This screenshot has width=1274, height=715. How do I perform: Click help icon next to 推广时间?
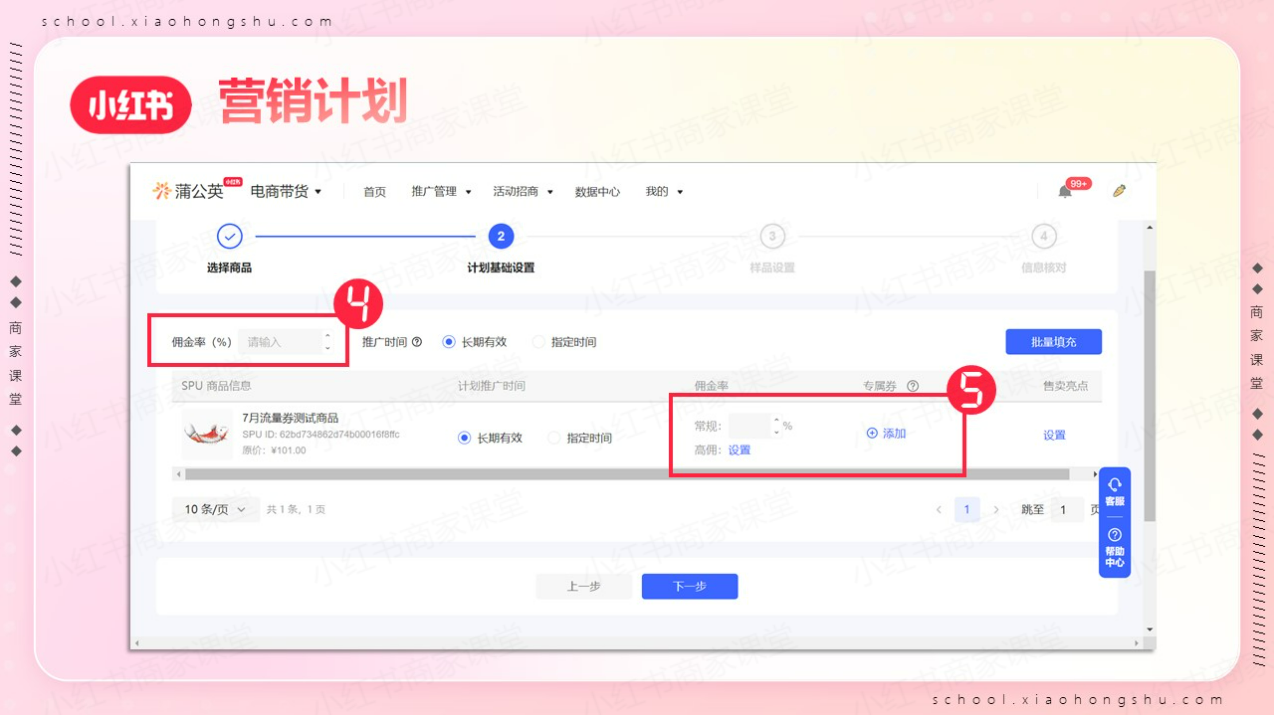click(x=417, y=342)
